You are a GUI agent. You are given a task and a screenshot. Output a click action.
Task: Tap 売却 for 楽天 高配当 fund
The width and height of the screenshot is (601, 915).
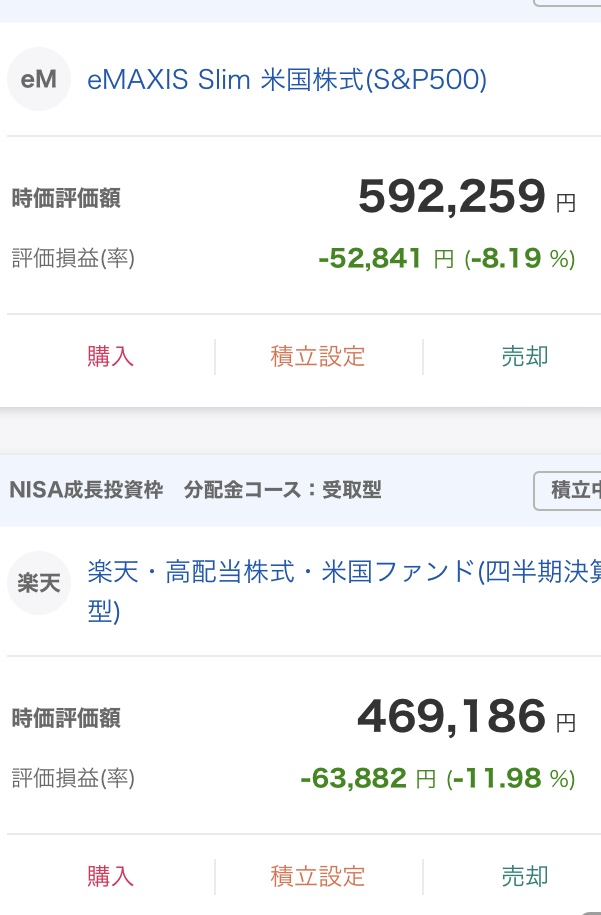point(524,876)
